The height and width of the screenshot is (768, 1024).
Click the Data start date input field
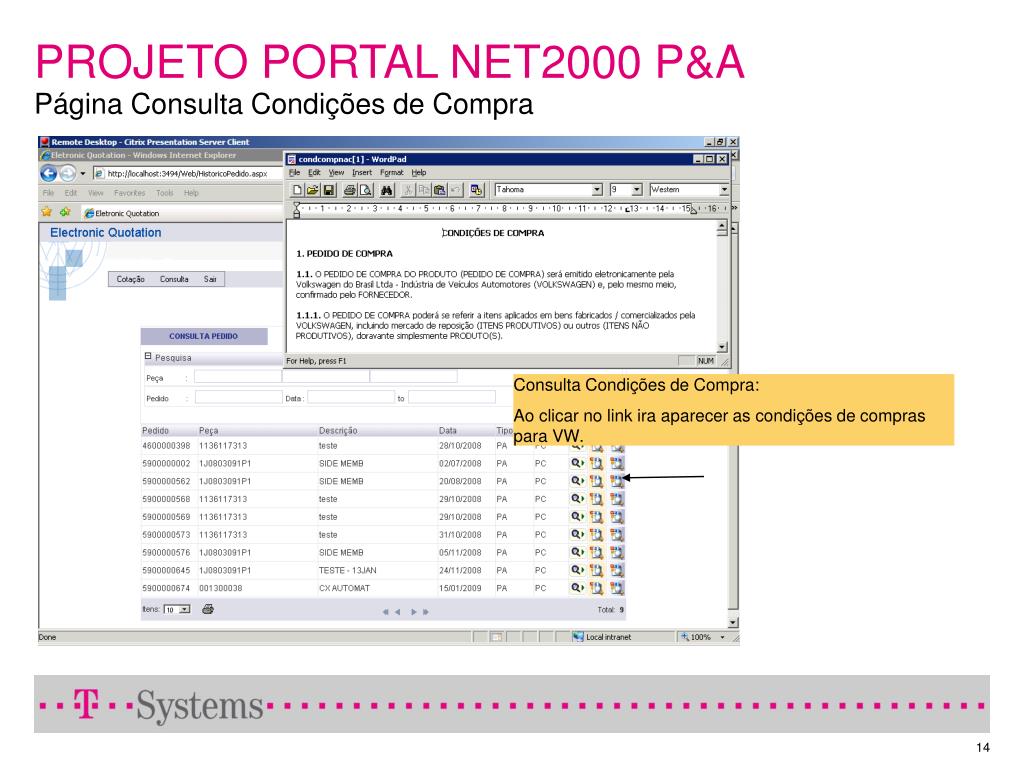[351, 397]
